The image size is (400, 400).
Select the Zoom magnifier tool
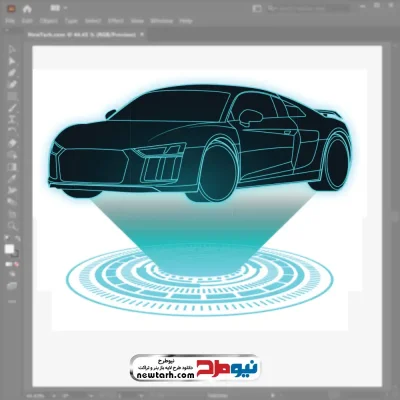pyautogui.click(x=12, y=226)
